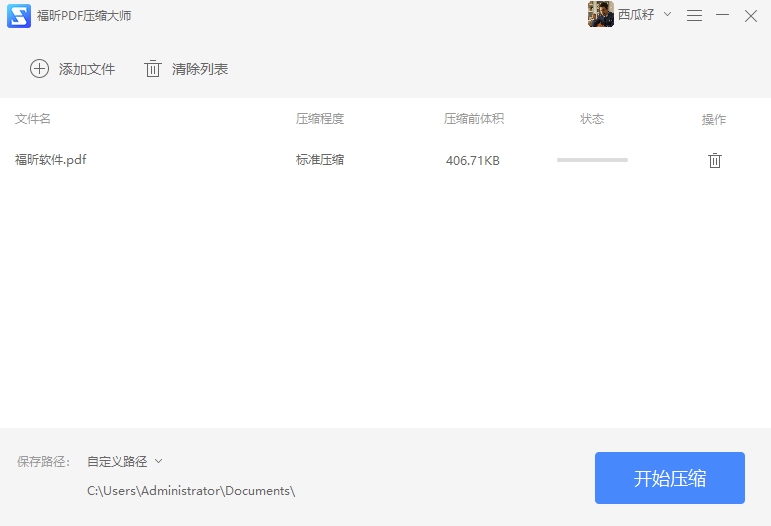This screenshot has height=526, width=771.
Task: Open the user avatar picture
Action: tap(601, 14)
